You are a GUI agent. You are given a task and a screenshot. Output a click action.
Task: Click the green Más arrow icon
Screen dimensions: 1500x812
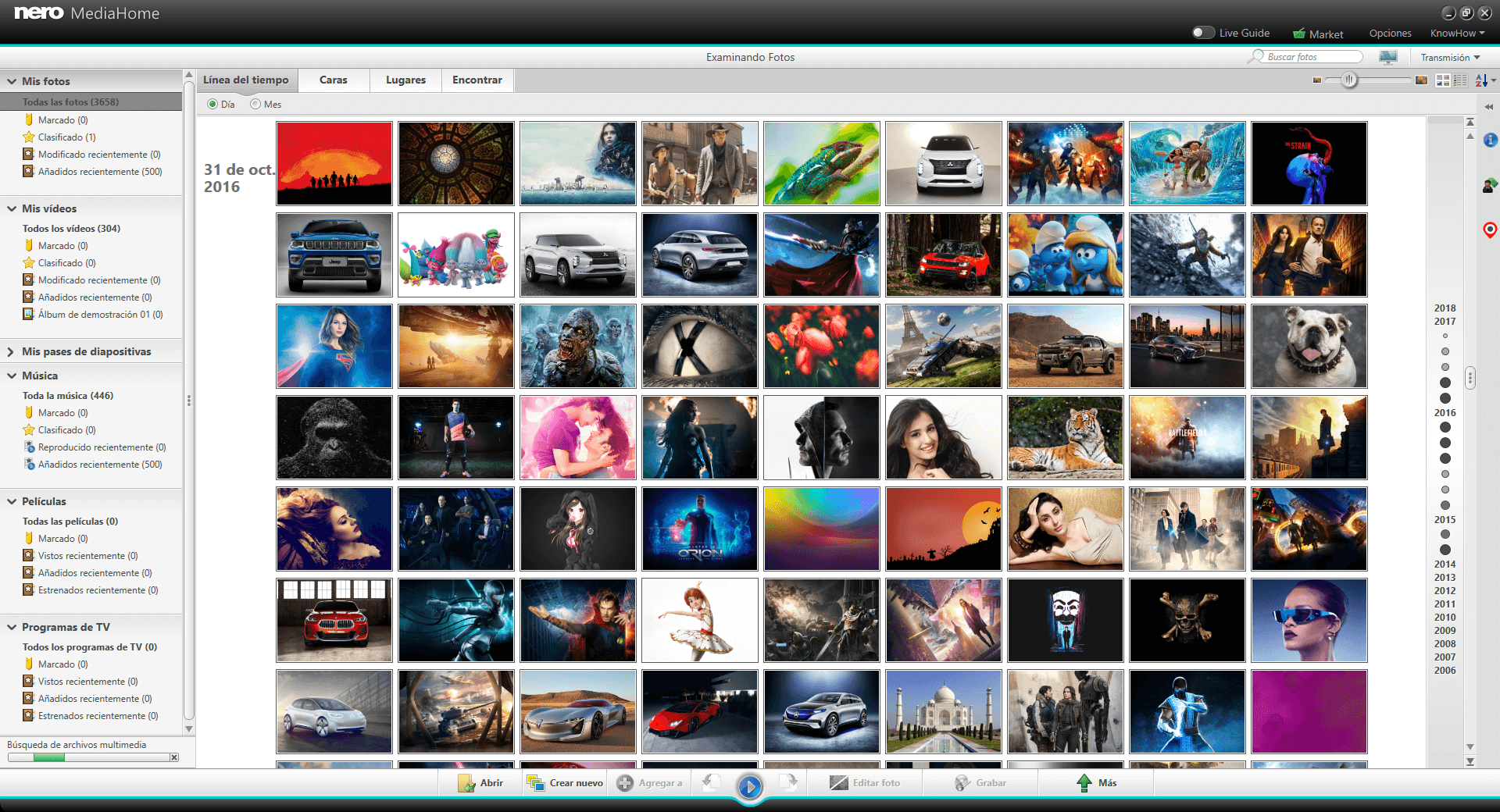1084,783
